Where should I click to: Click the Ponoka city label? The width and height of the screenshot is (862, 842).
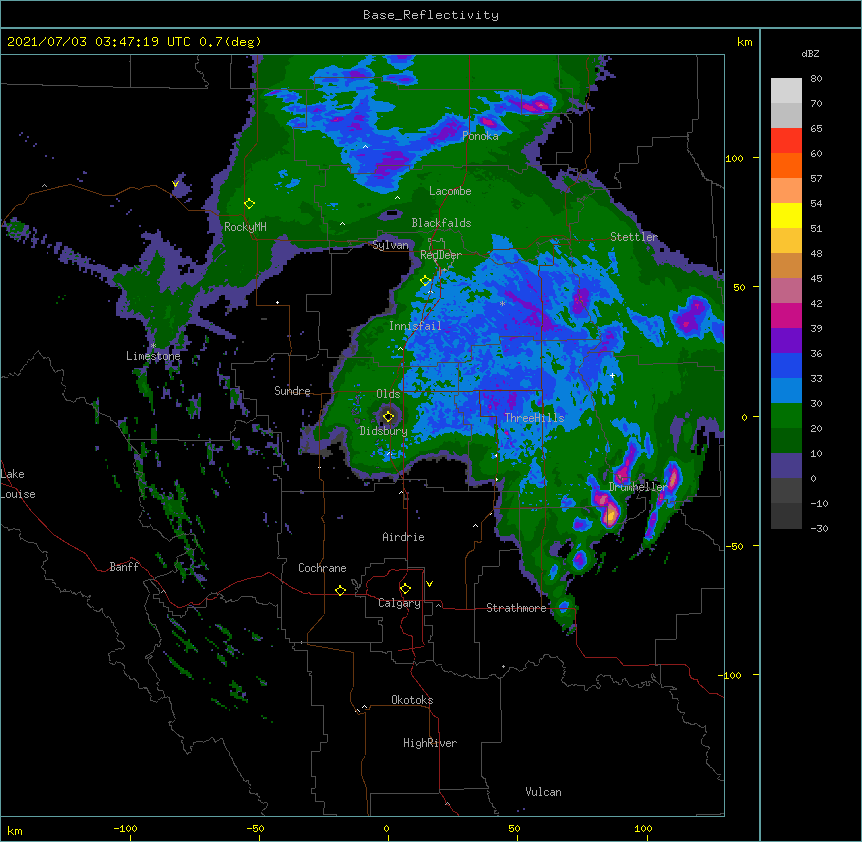pos(480,136)
